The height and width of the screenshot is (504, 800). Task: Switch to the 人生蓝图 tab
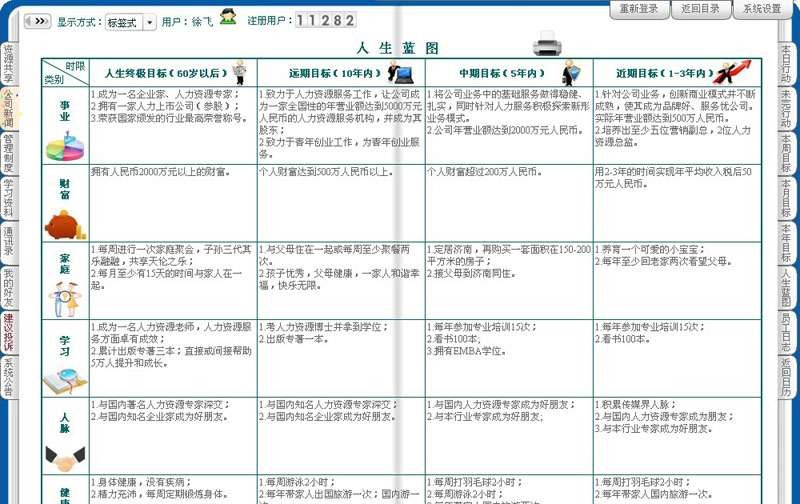pyautogui.click(x=786, y=288)
